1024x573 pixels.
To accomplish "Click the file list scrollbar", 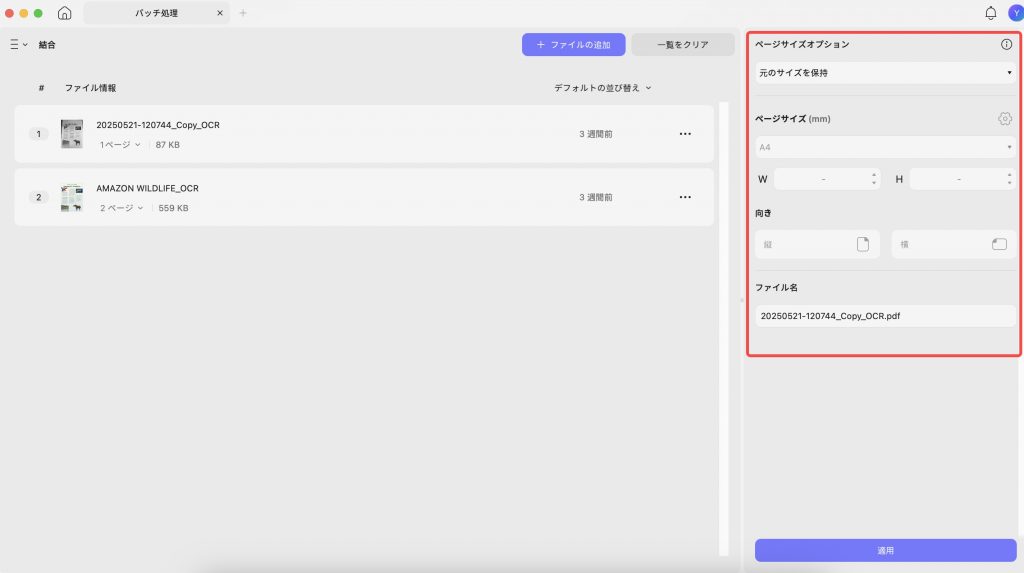I will click(724, 328).
